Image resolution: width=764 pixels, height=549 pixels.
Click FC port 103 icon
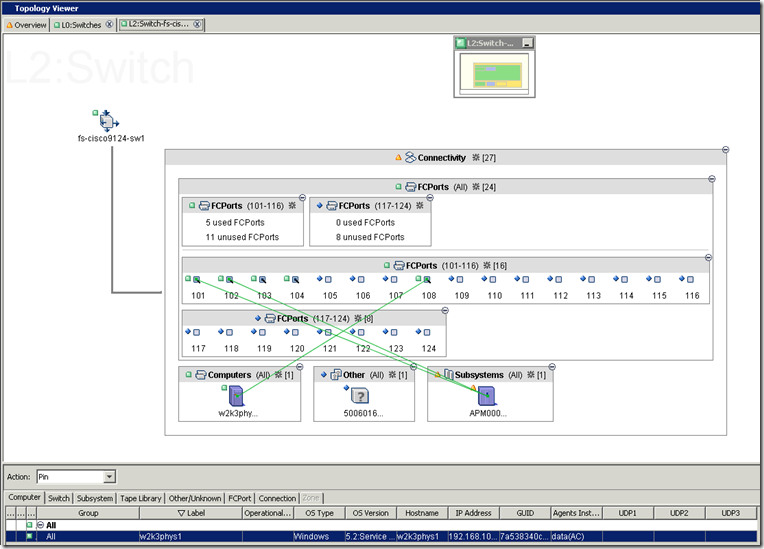[x=263, y=280]
